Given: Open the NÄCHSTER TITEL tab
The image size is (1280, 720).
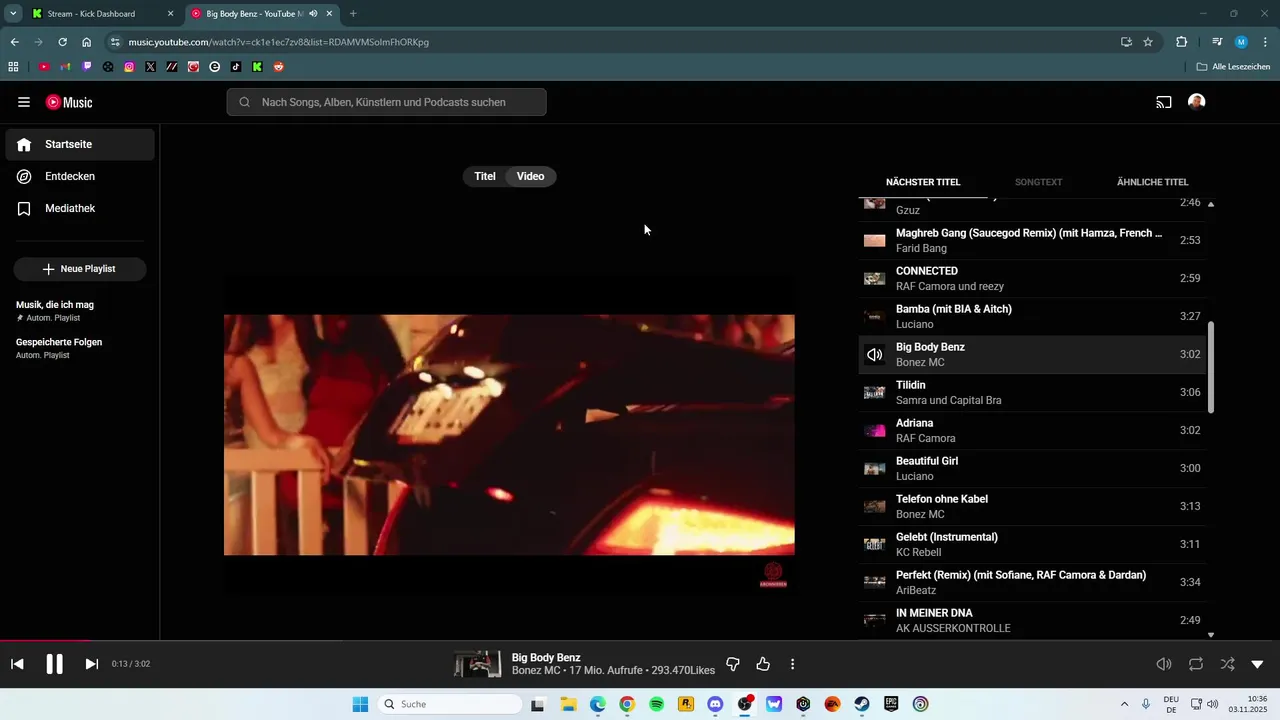Looking at the screenshot, I should (923, 182).
